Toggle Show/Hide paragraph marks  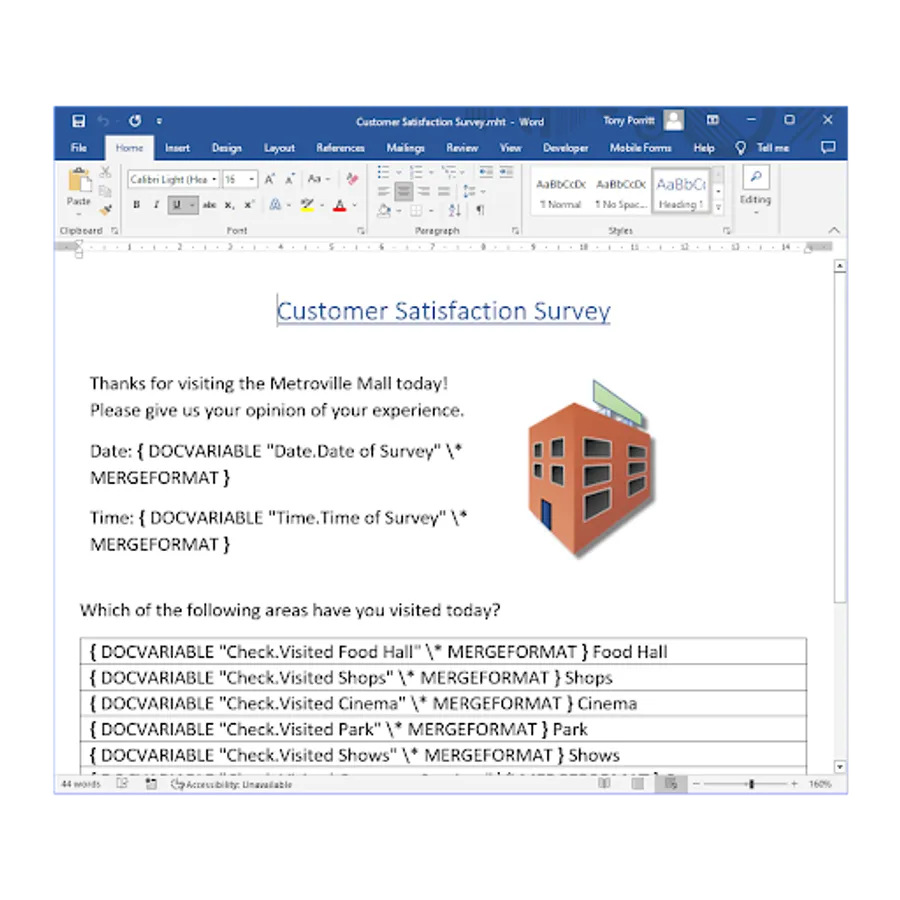point(480,211)
